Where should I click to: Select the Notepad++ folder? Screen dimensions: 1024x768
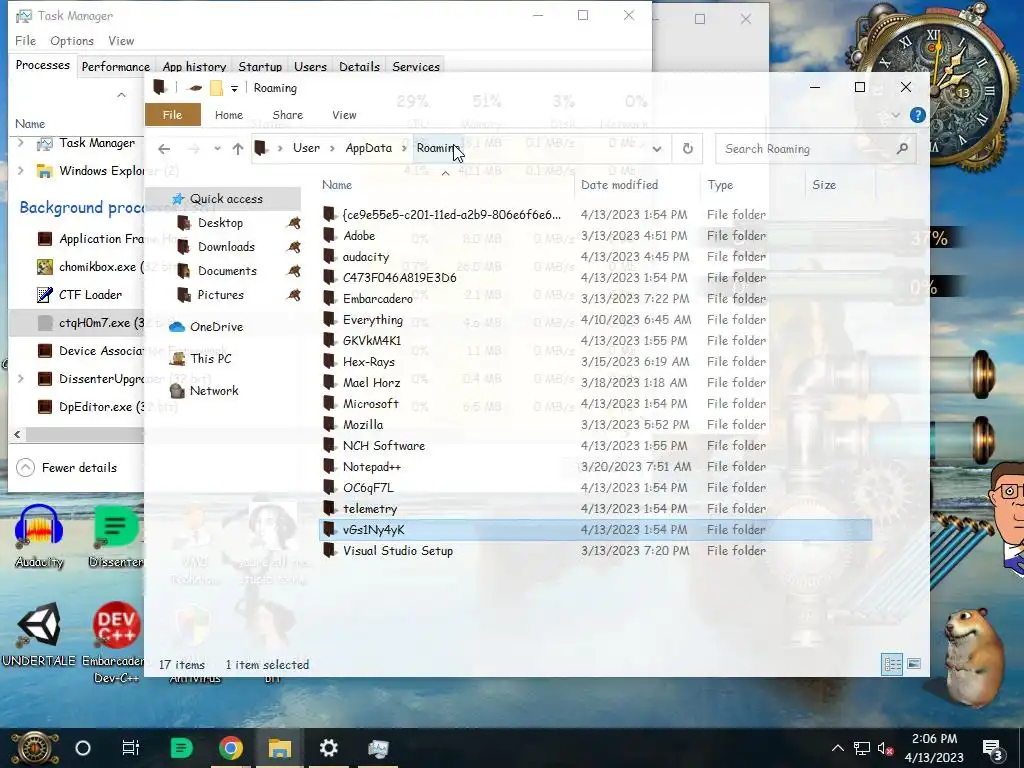(x=372, y=467)
